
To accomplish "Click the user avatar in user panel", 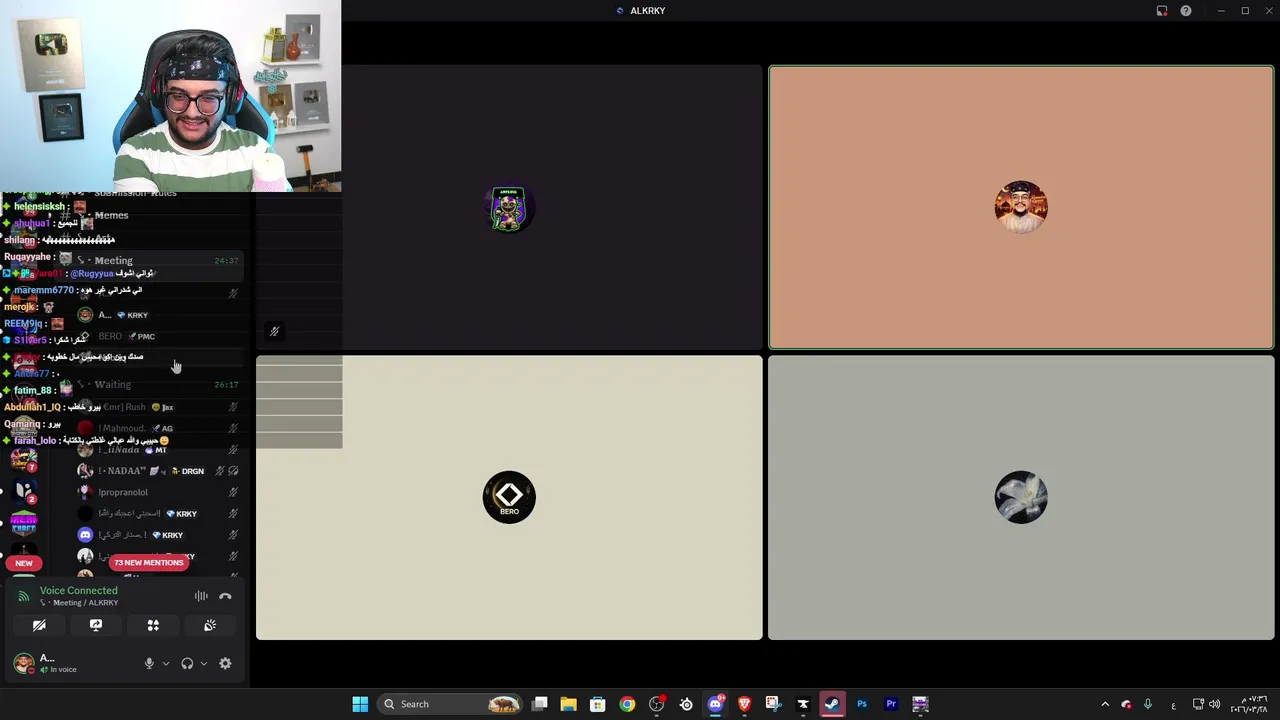I will tap(23, 663).
